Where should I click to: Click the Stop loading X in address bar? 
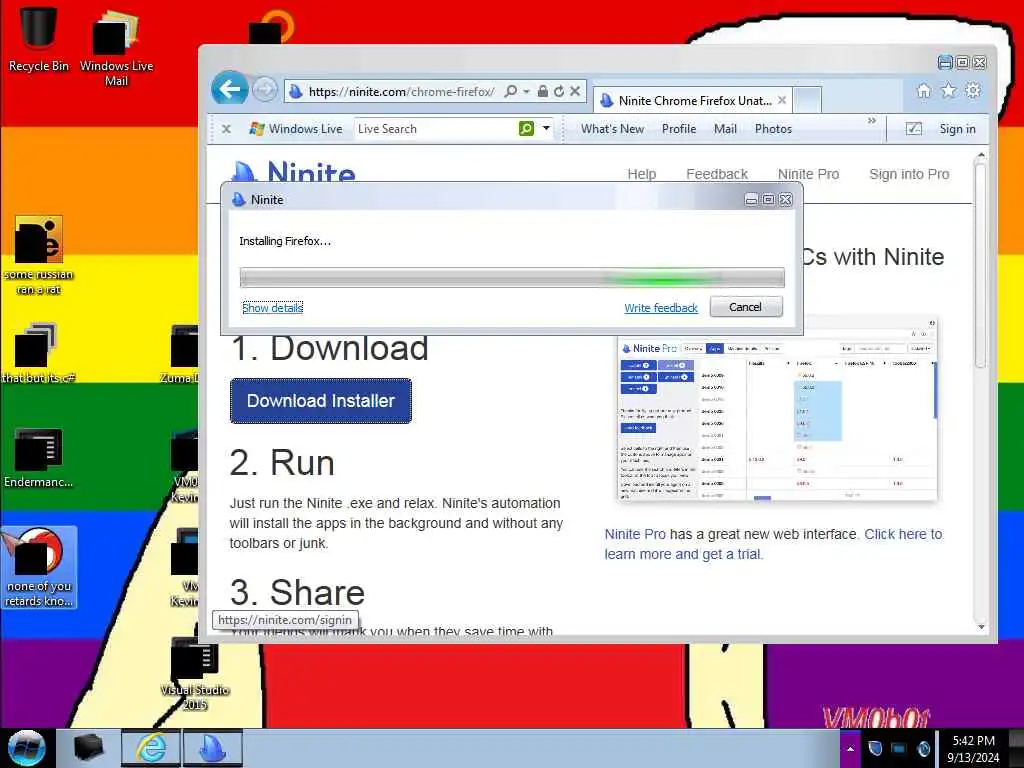click(575, 91)
